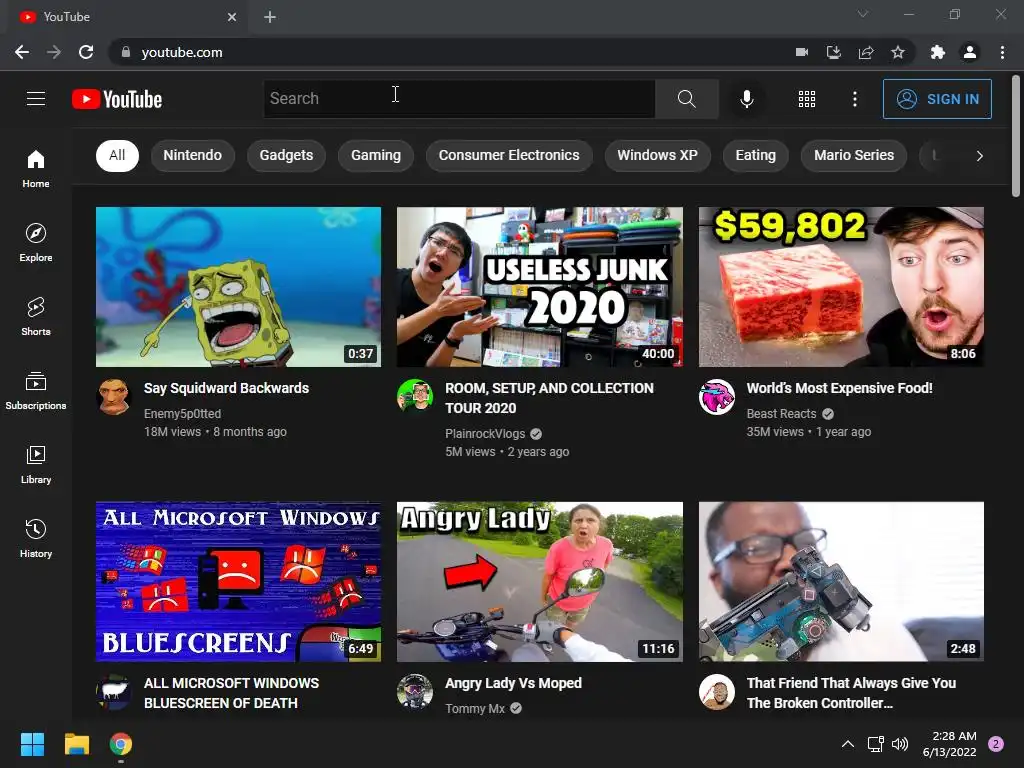Go back with the browser back arrow

22,52
